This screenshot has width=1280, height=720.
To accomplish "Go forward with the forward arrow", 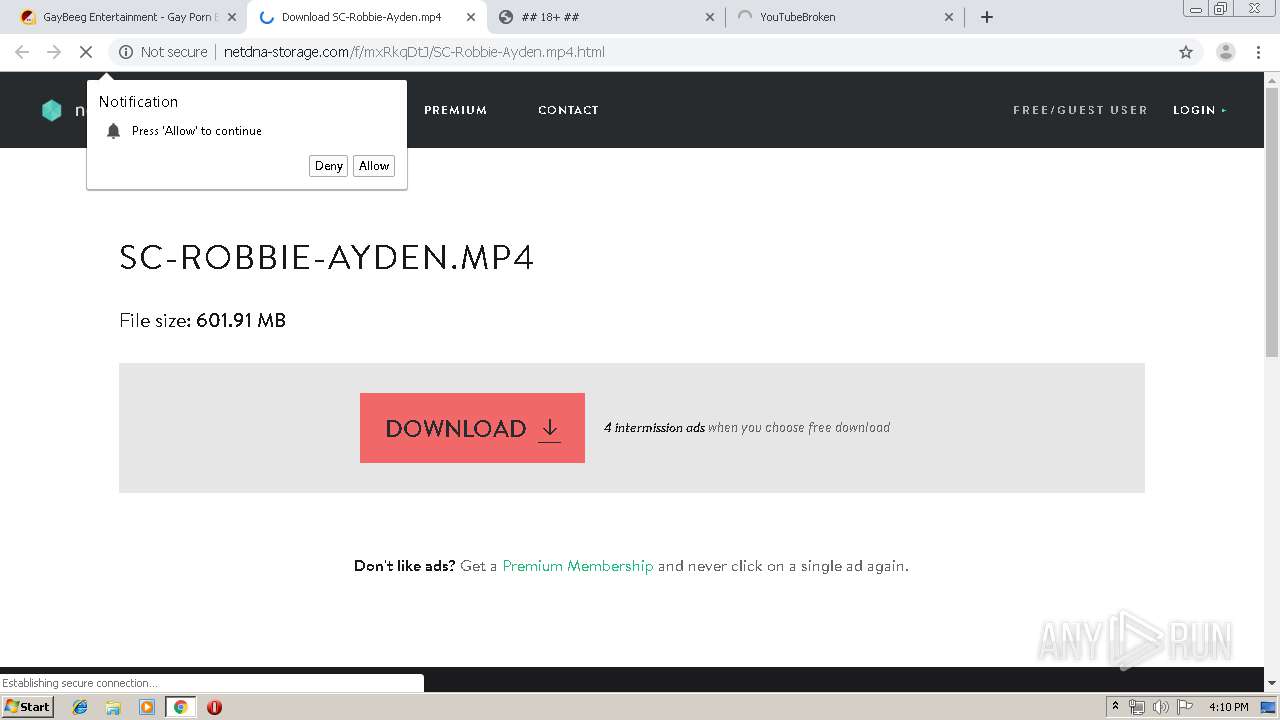I will click(54, 52).
